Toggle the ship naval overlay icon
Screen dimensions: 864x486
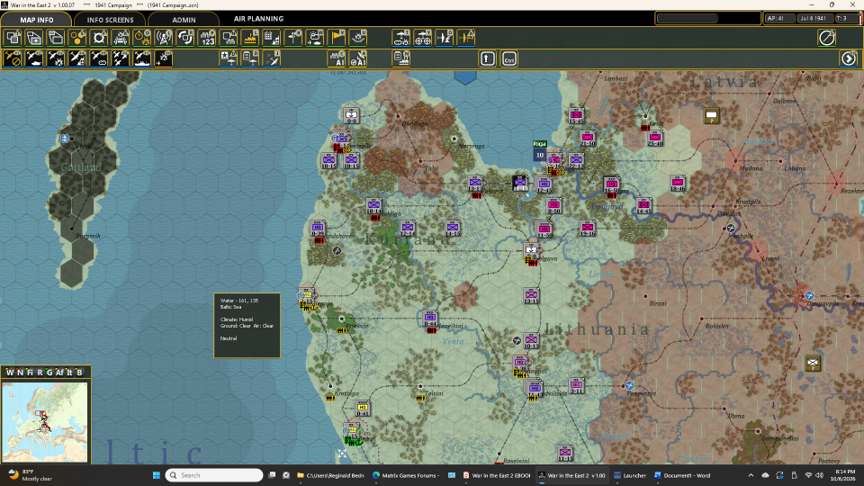[250, 37]
